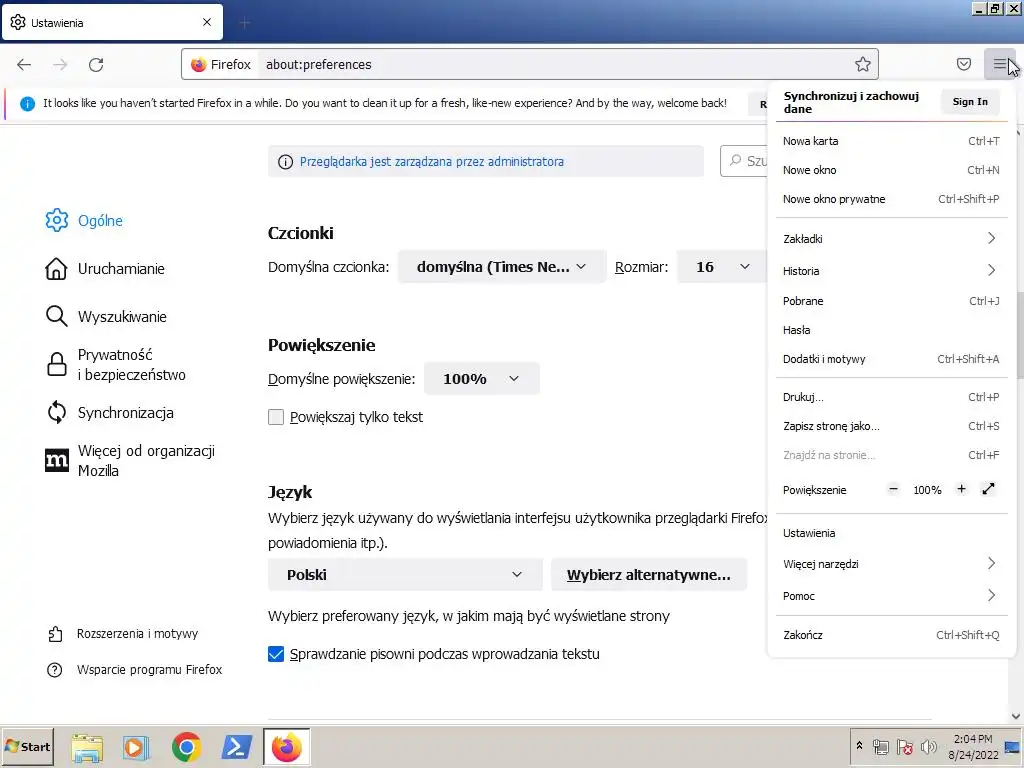Click the Show desktop button
Viewport: 1024px width, 768px height.
click(x=1014, y=747)
